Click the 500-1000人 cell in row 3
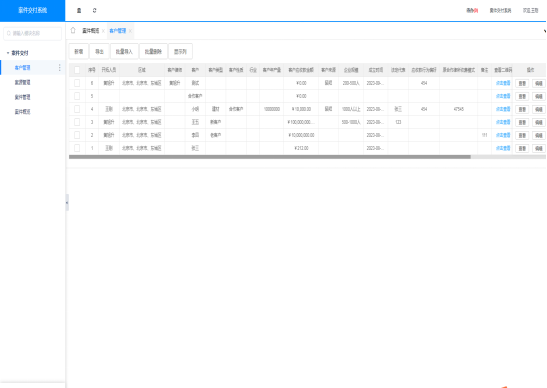The height and width of the screenshot is (388, 547). pos(351,122)
